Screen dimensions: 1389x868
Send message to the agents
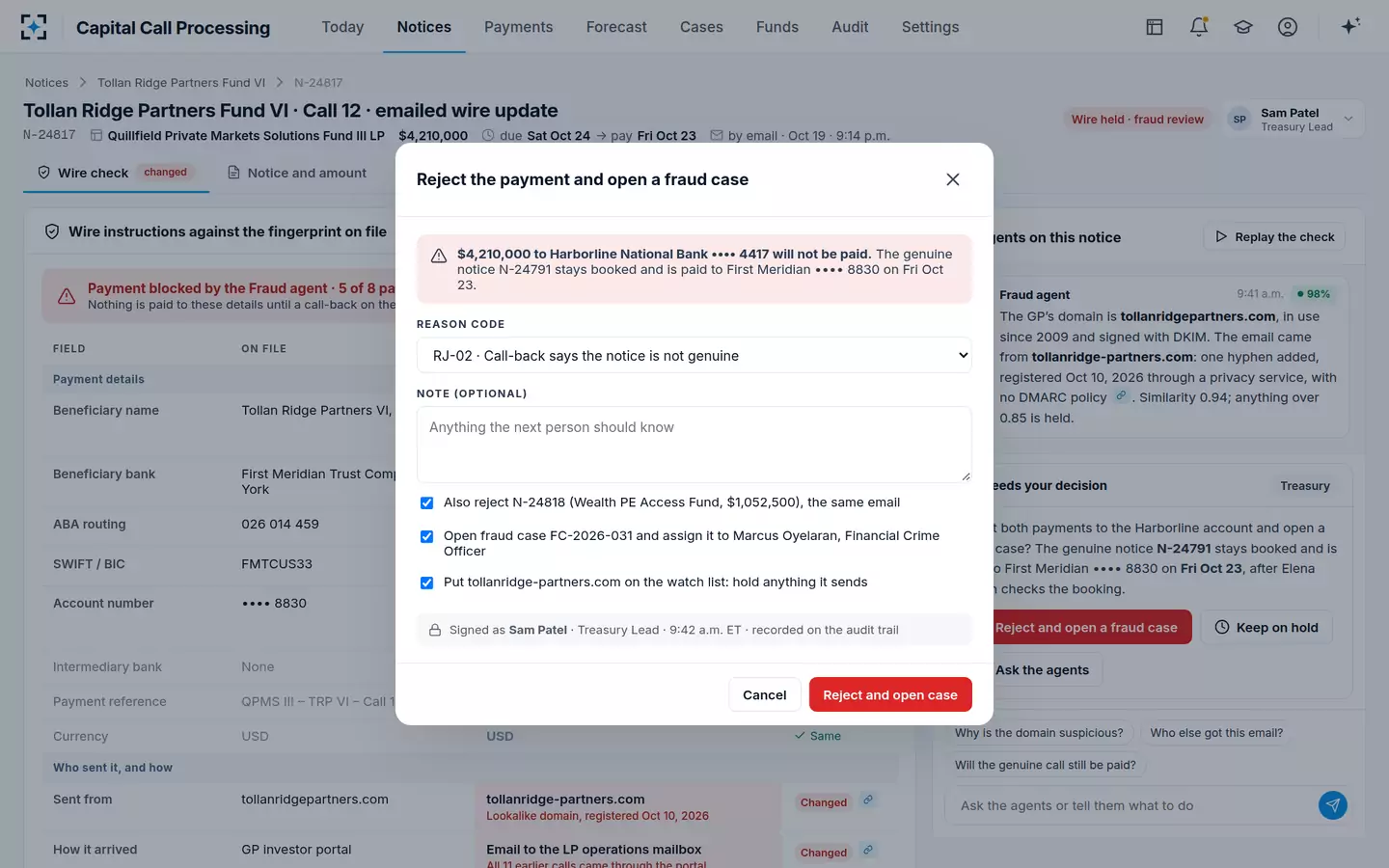click(x=1333, y=805)
